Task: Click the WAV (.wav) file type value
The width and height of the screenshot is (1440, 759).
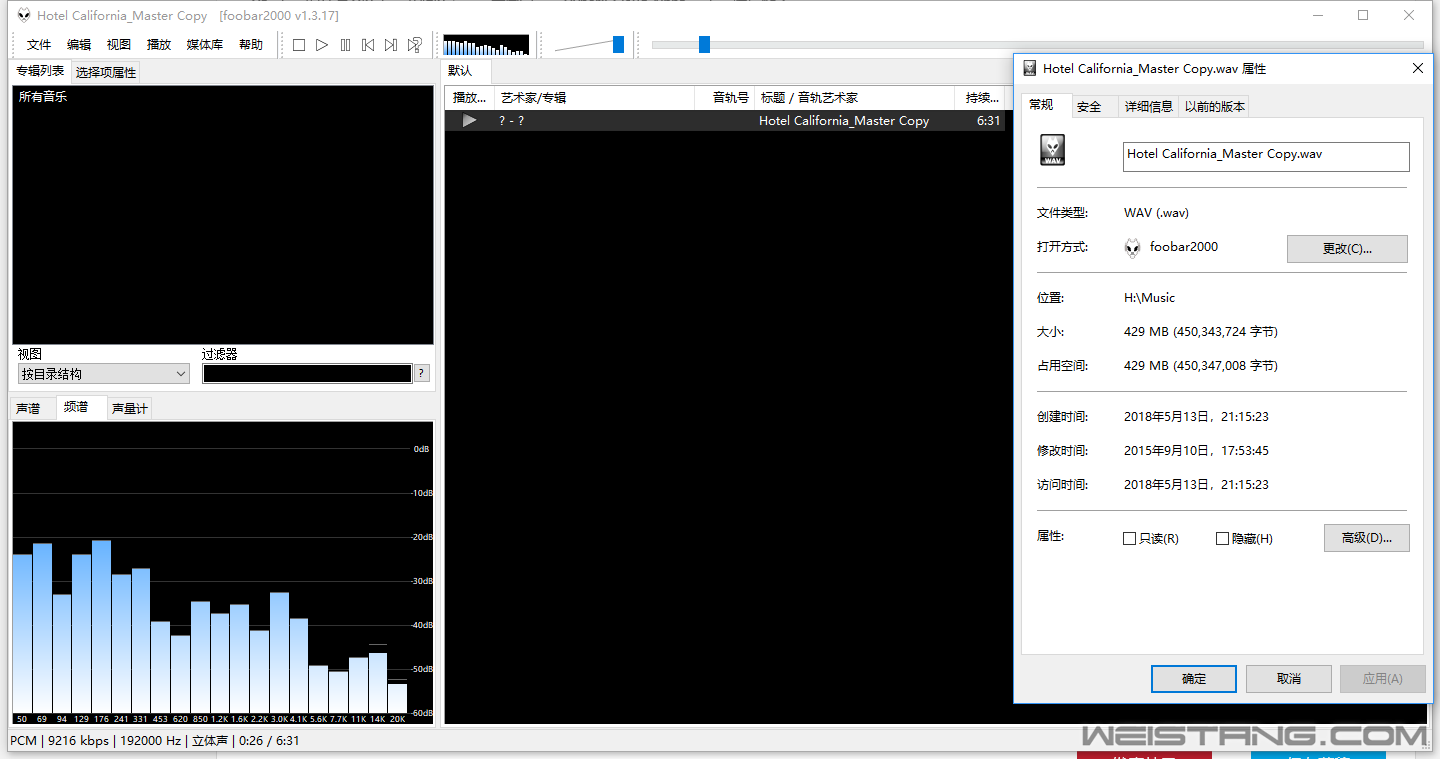Action: click(x=1156, y=213)
